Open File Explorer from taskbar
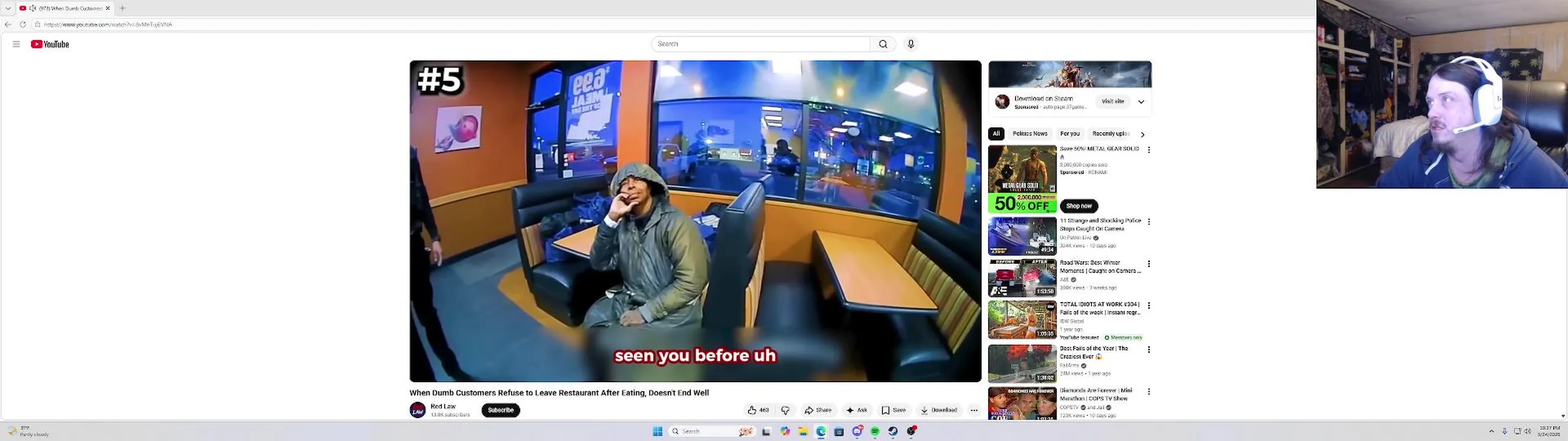 coord(803,431)
